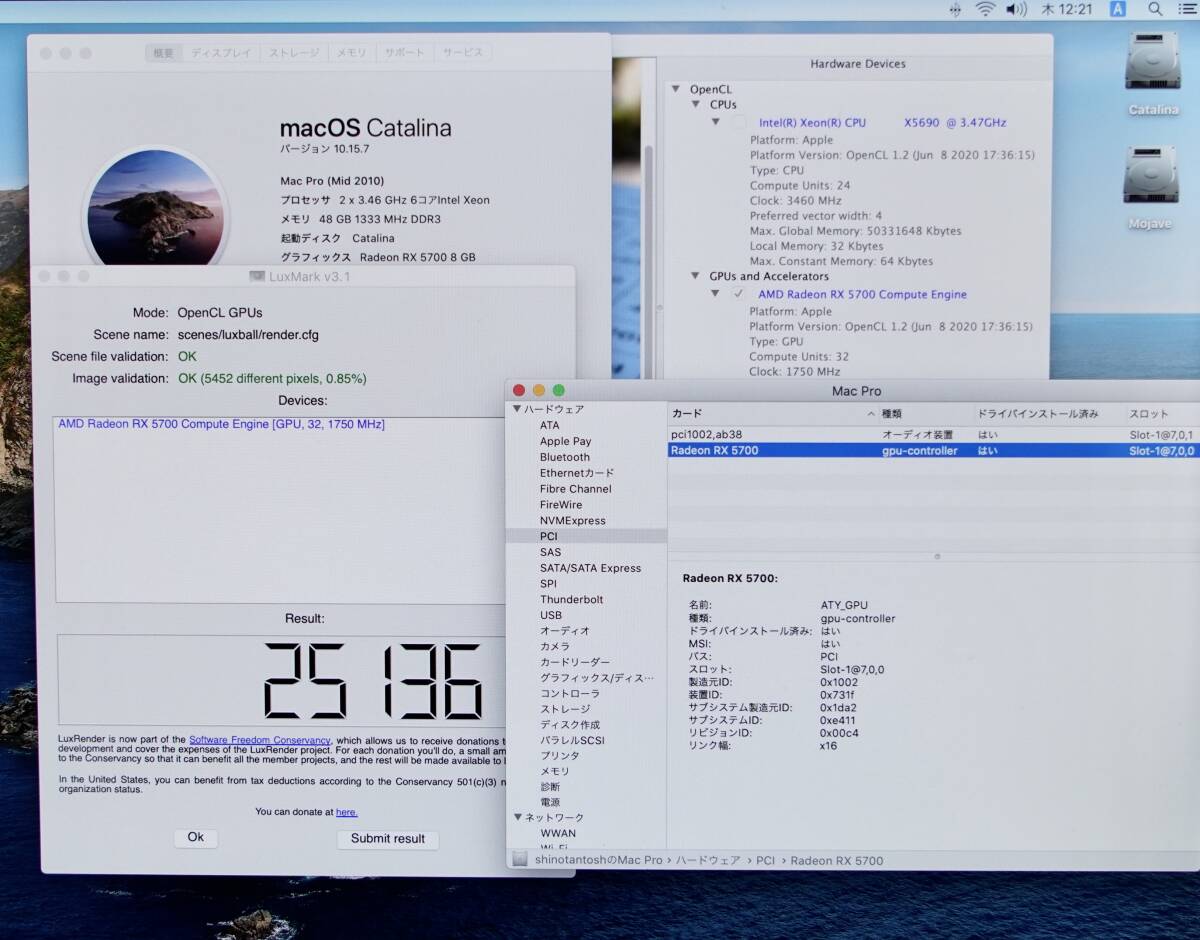Screen dimensions: 1200x940
Task: Open the blue A input source icon
Action: point(1118,9)
